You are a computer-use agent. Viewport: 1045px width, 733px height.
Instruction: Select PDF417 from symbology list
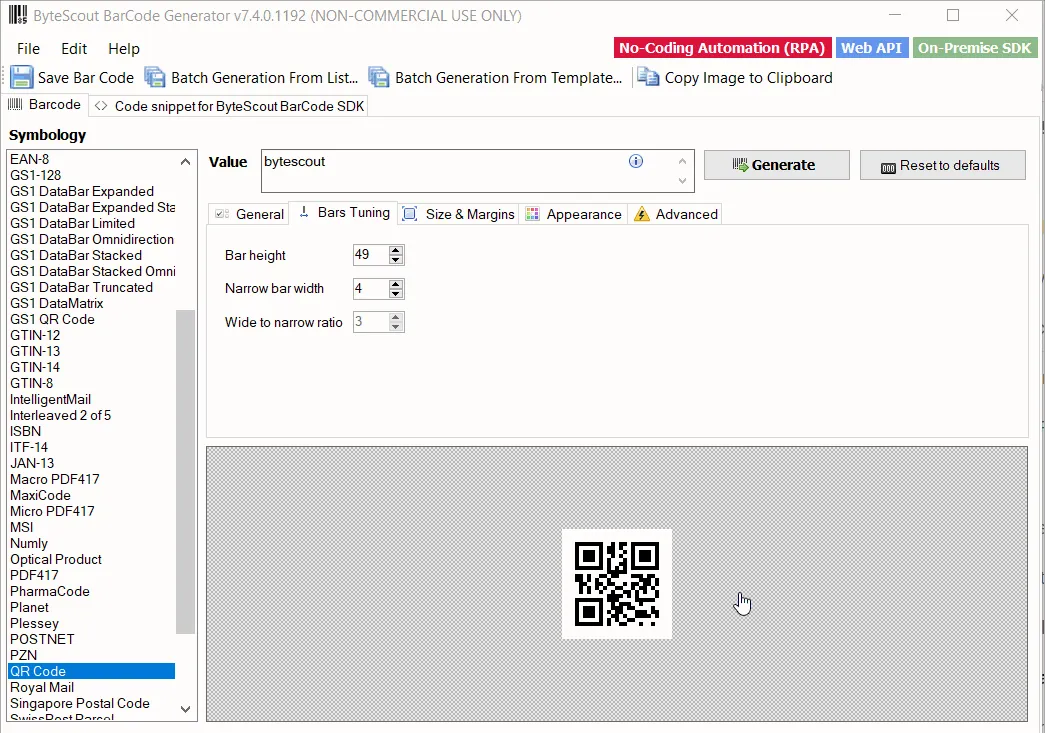[34, 575]
